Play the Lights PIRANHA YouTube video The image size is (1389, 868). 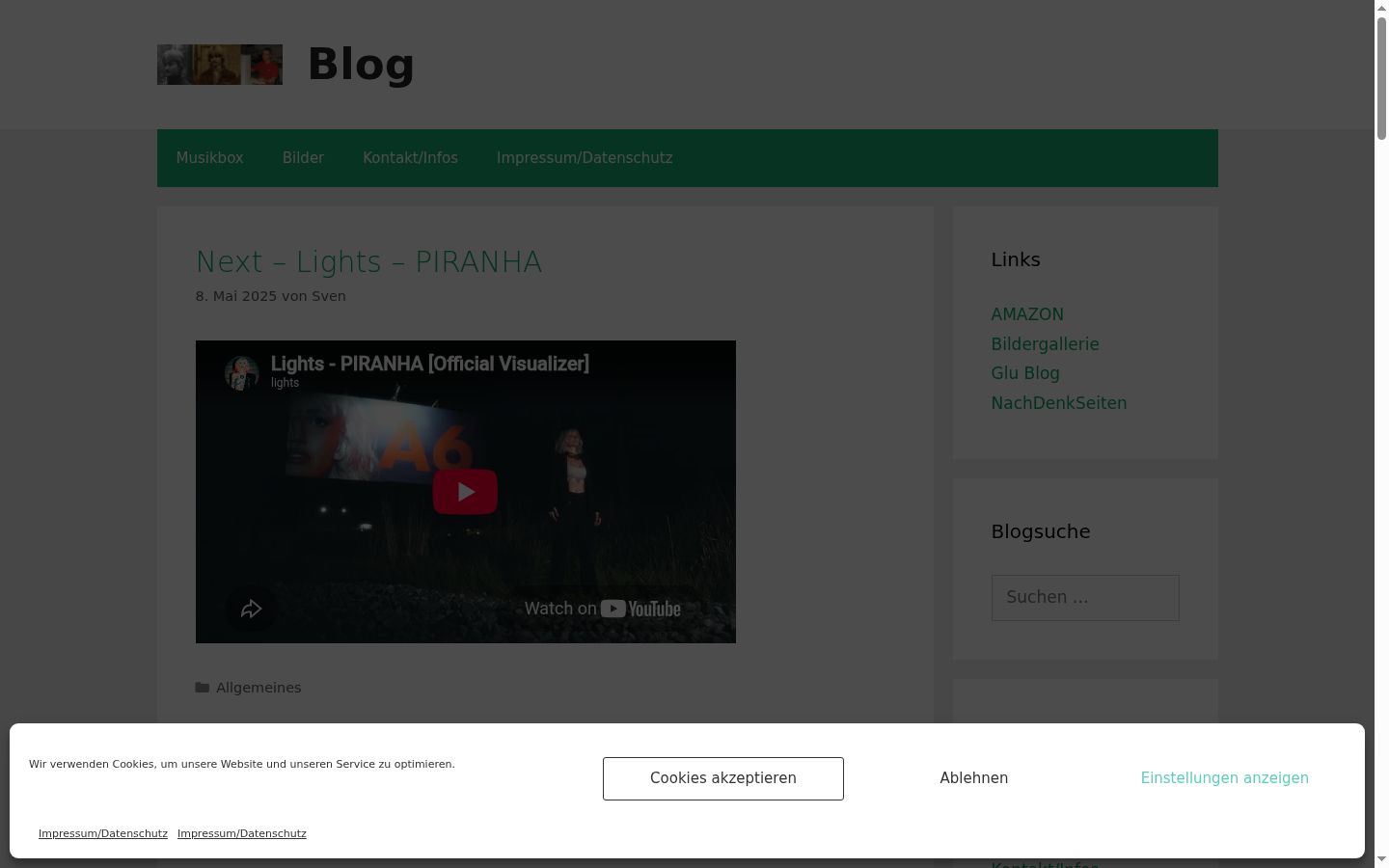465,492
